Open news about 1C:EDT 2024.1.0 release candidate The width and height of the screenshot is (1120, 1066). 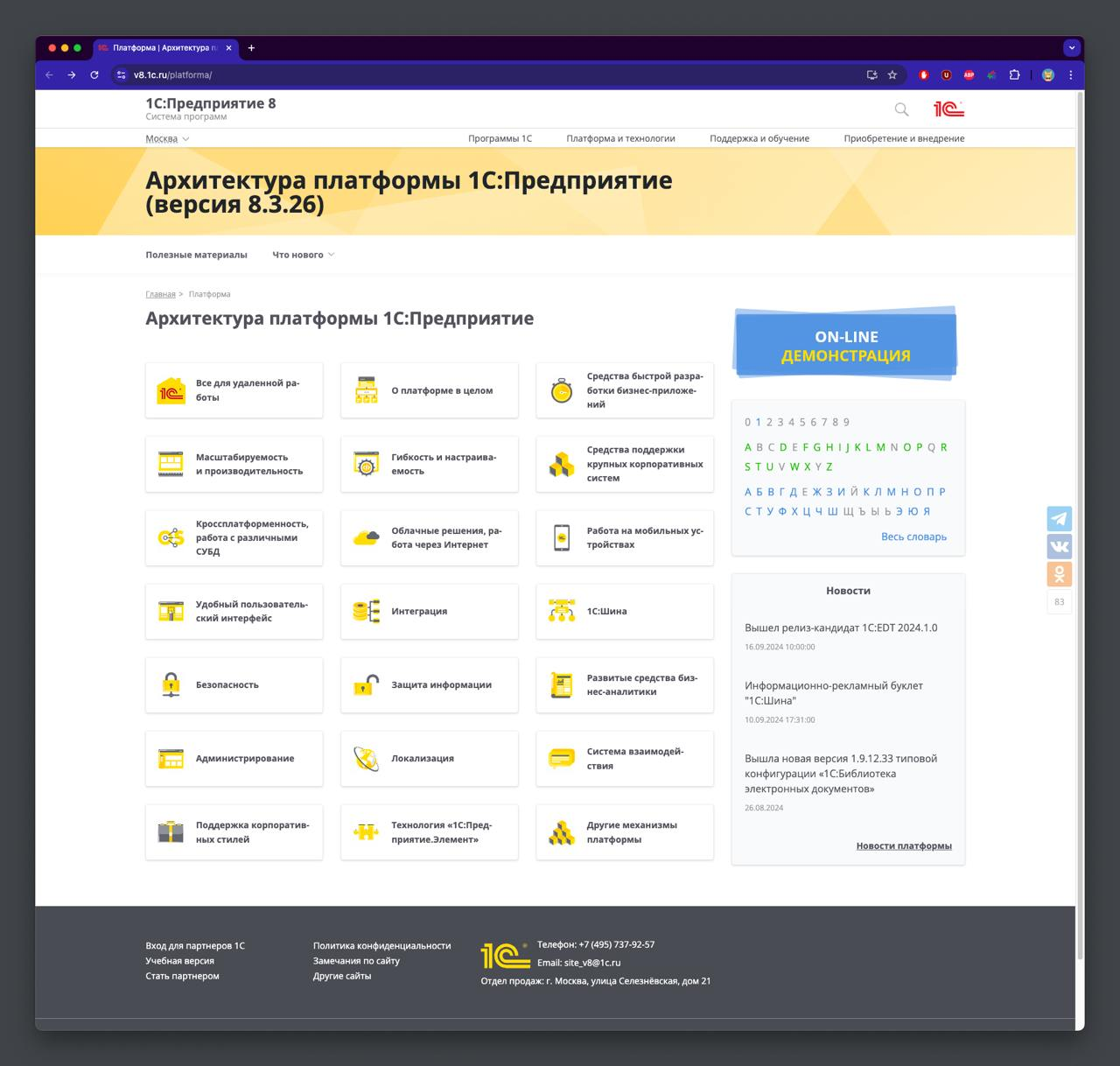841,628
